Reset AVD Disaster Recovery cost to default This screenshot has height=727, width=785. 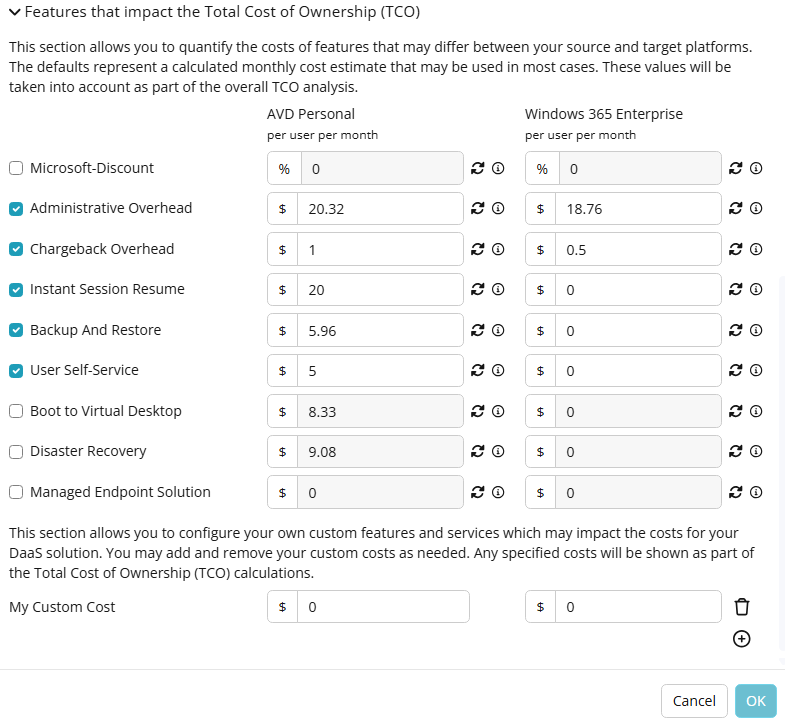[478, 452]
